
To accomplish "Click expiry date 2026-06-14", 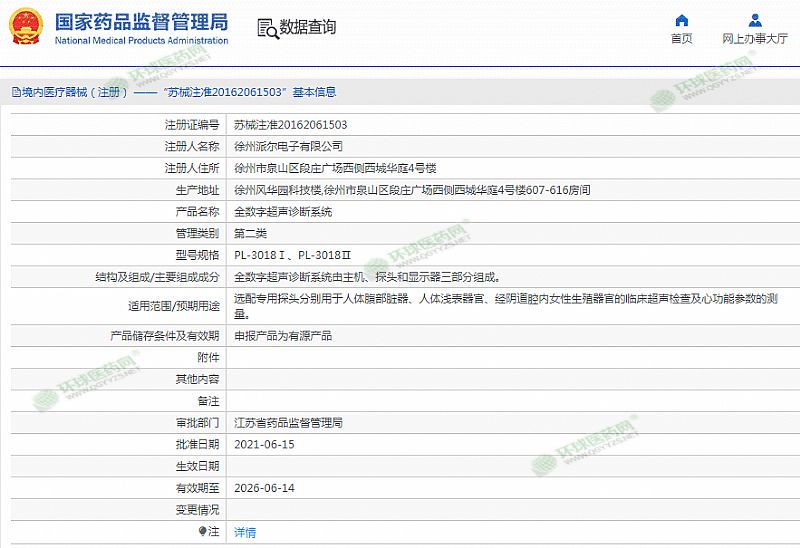I will [x=264, y=488].
